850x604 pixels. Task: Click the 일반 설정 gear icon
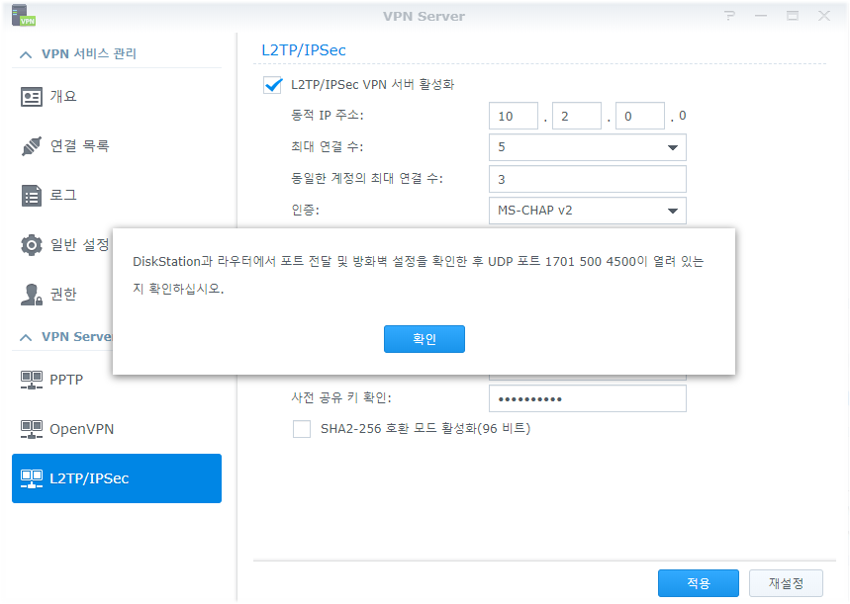(31, 245)
